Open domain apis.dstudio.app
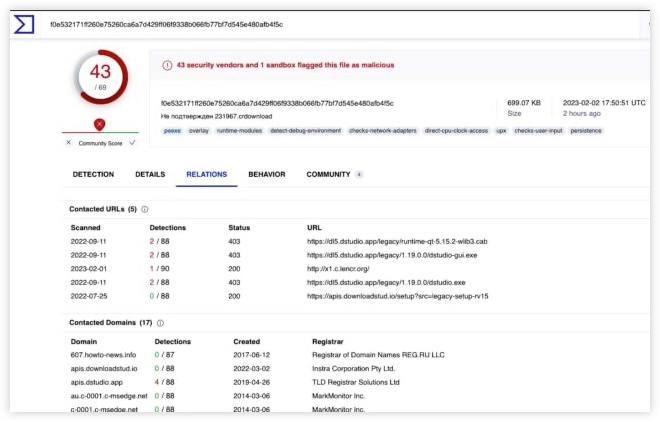The width and height of the screenshot is (660, 422). coord(96,382)
